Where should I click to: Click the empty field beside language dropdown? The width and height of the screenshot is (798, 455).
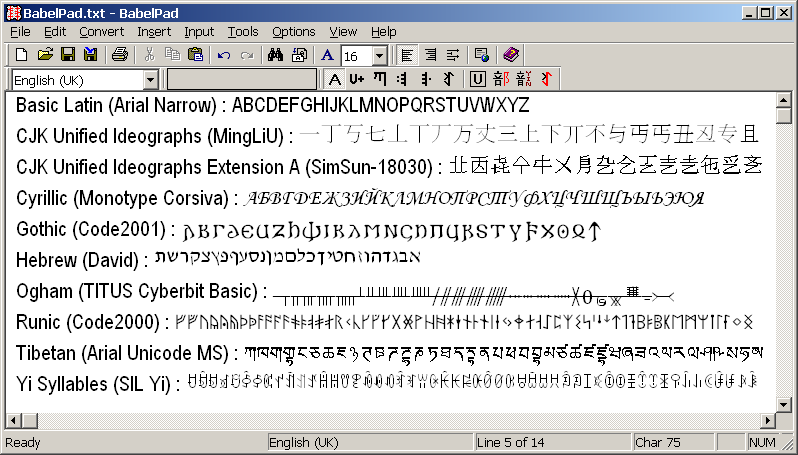(x=242, y=80)
